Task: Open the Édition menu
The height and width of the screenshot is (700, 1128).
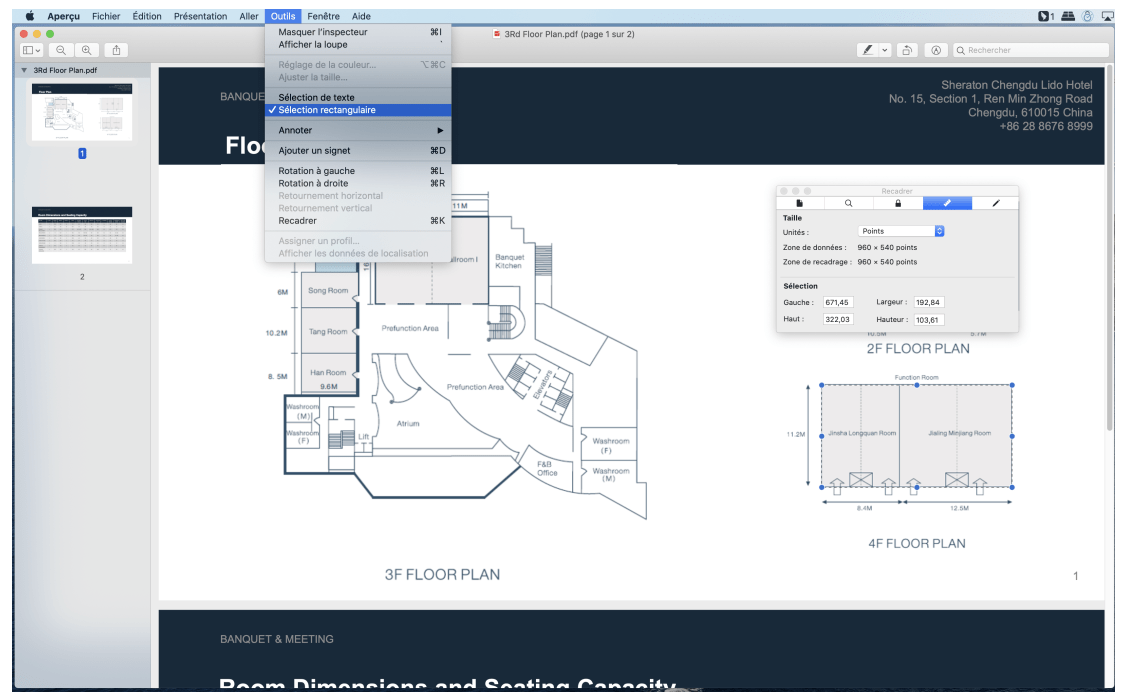Action: tap(147, 16)
